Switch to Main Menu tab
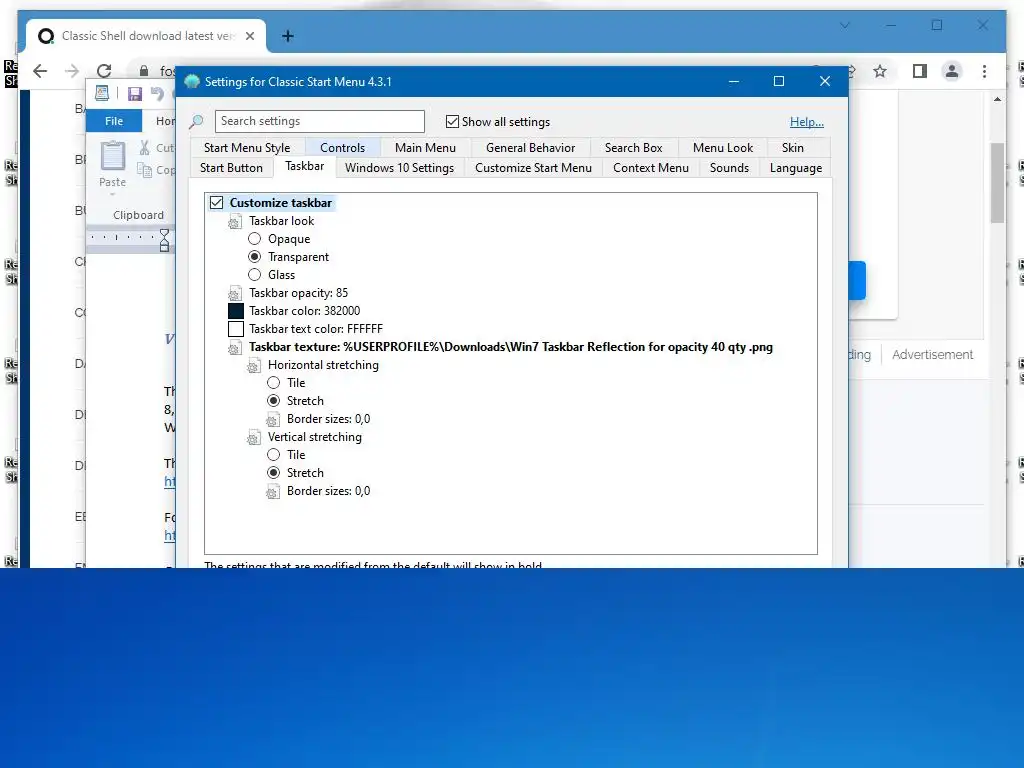Screen dimensions: 1024x768 click(425, 148)
